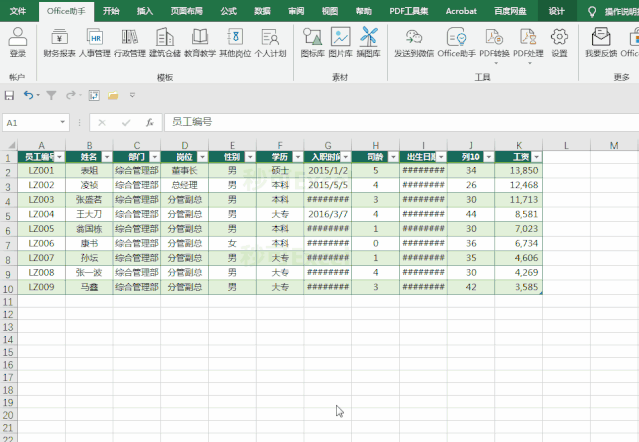639x442 pixels.
Task: Open filter dropdown for 姓名 column
Action: [107, 157]
